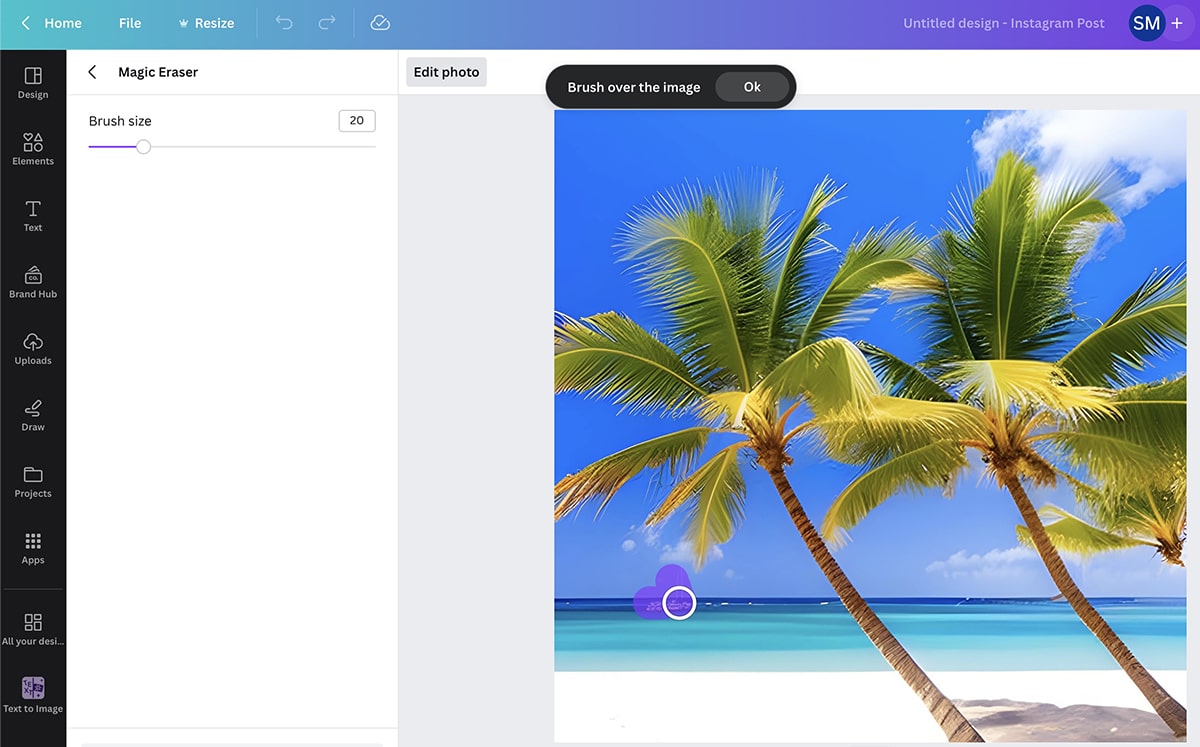
Task: Open the Projects folder panel
Action: tap(33, 481)
